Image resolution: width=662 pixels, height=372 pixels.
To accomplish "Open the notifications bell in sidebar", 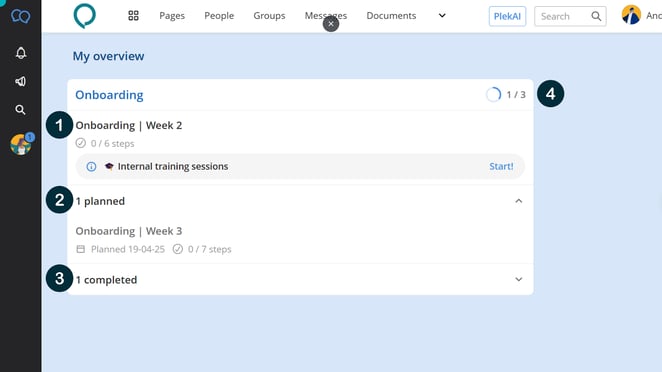I will click(21, 53).
